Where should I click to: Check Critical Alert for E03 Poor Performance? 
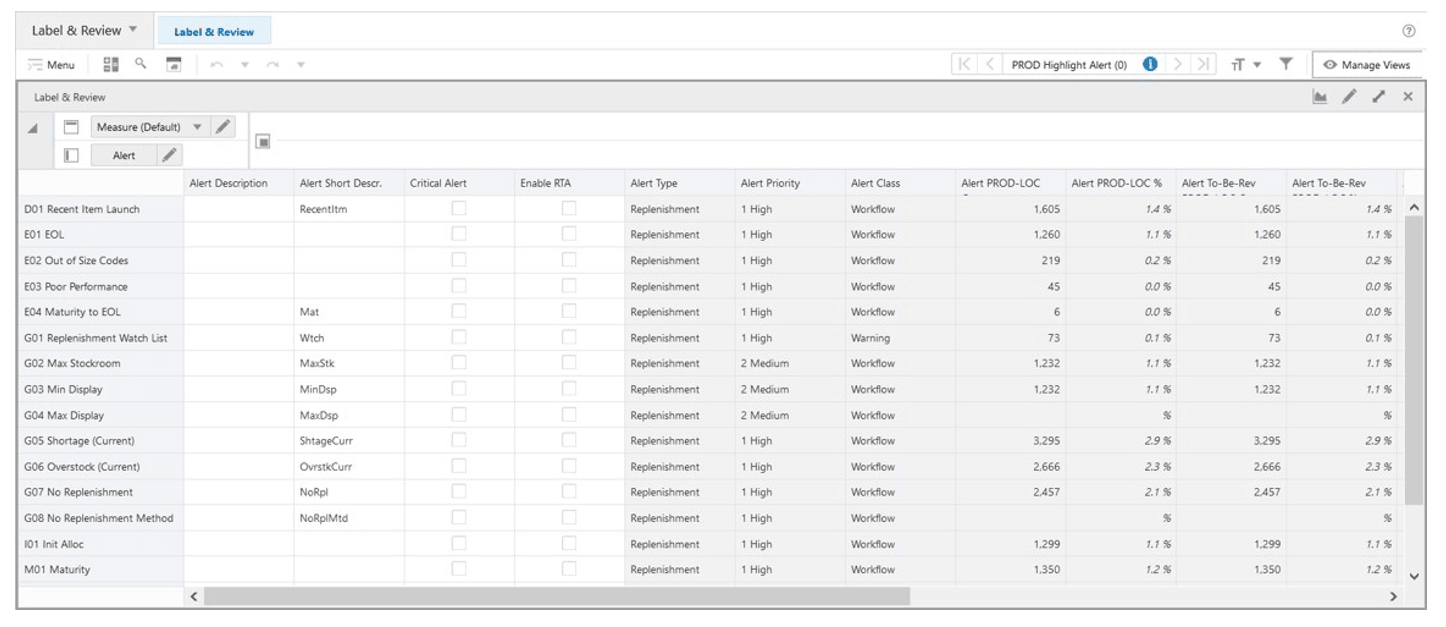click(x=459, y=286)
